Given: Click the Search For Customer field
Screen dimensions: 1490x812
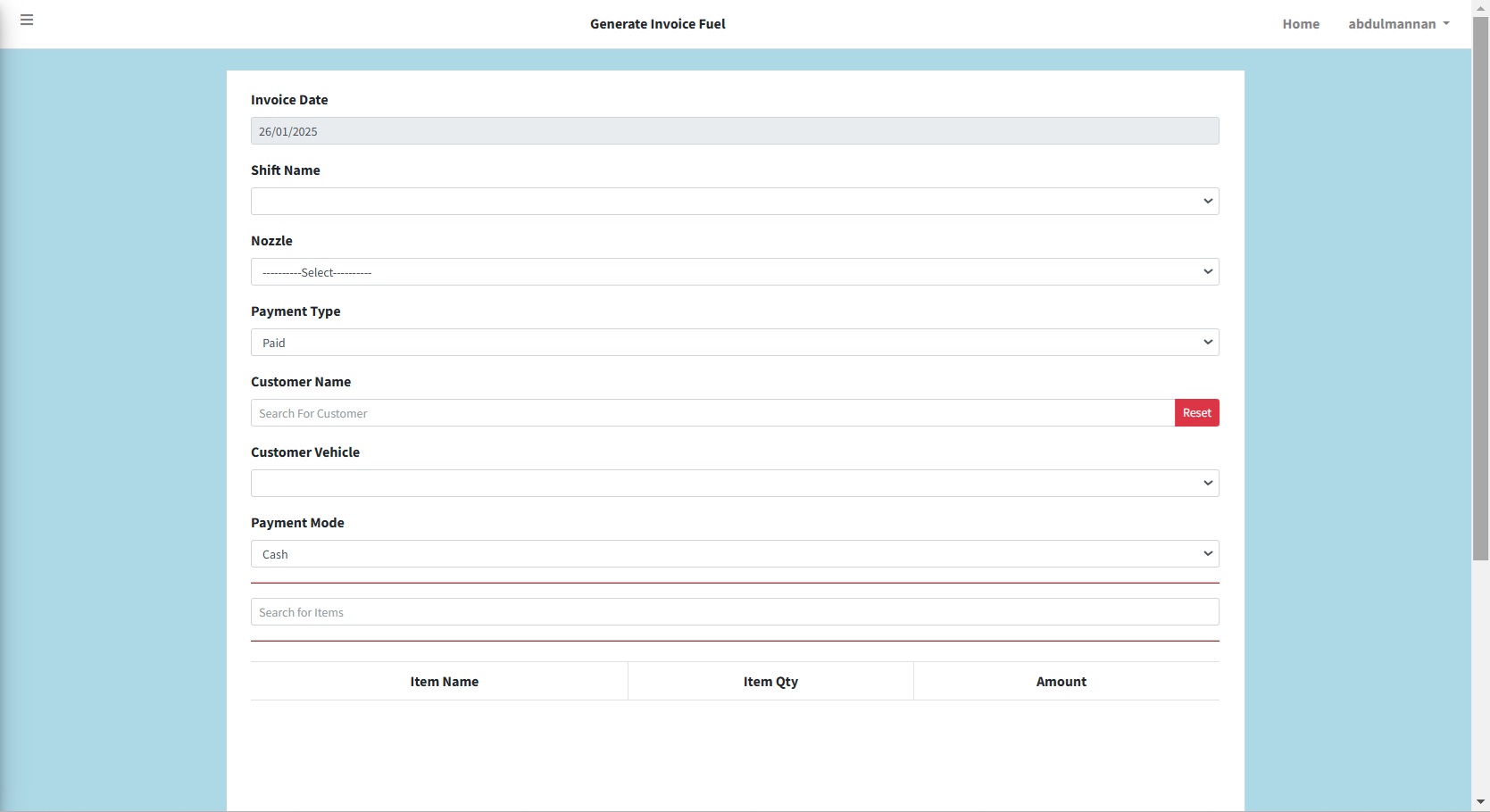Looking at the screenshot, I should [712, 413].
